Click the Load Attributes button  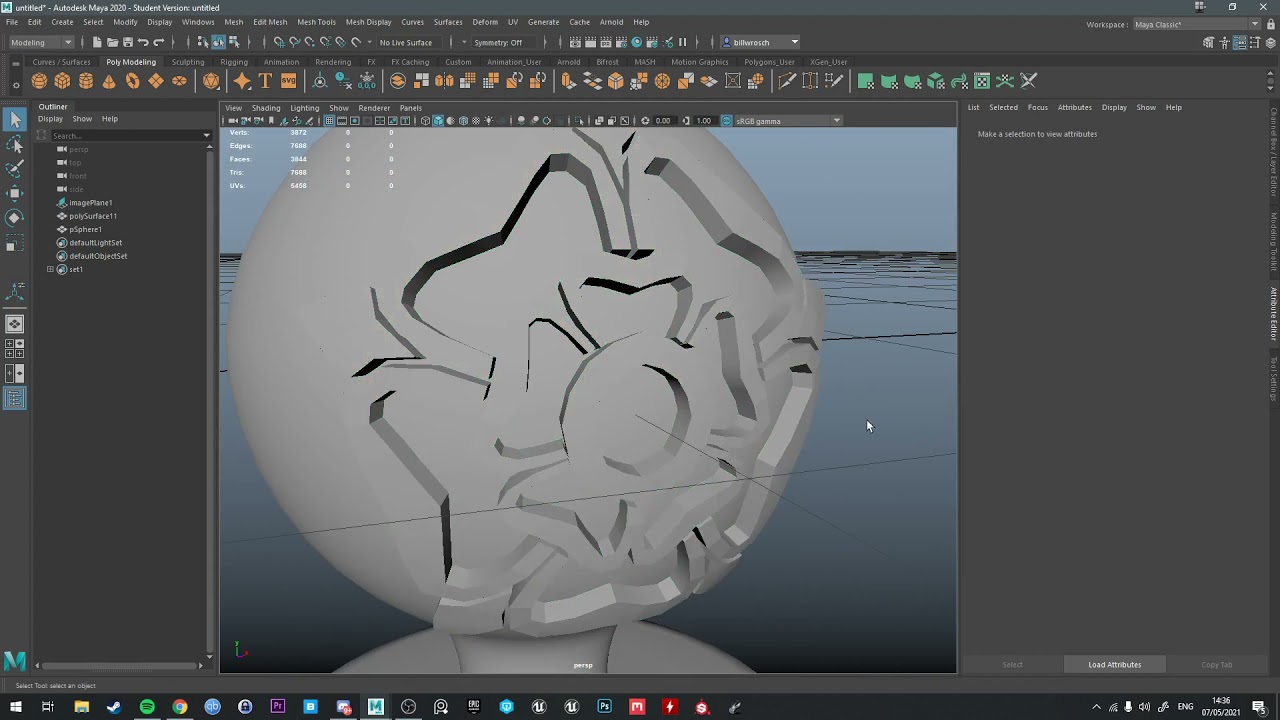(1114, 664)
